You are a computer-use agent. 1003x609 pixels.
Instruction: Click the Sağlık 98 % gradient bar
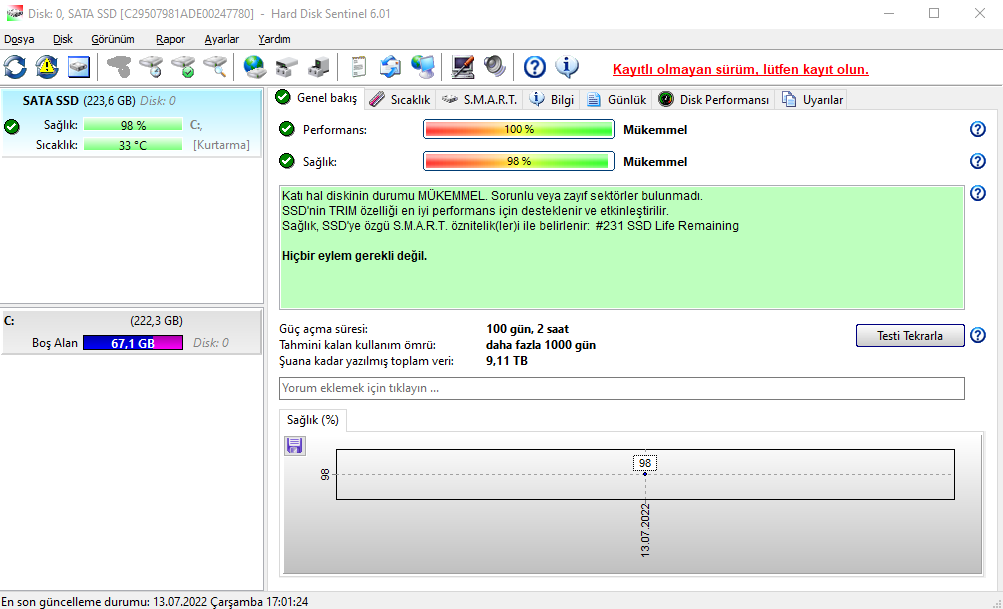(x=519, y=161)
